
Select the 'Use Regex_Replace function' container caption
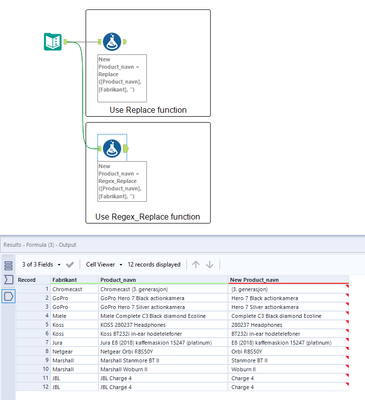click(x=148, y=217)
